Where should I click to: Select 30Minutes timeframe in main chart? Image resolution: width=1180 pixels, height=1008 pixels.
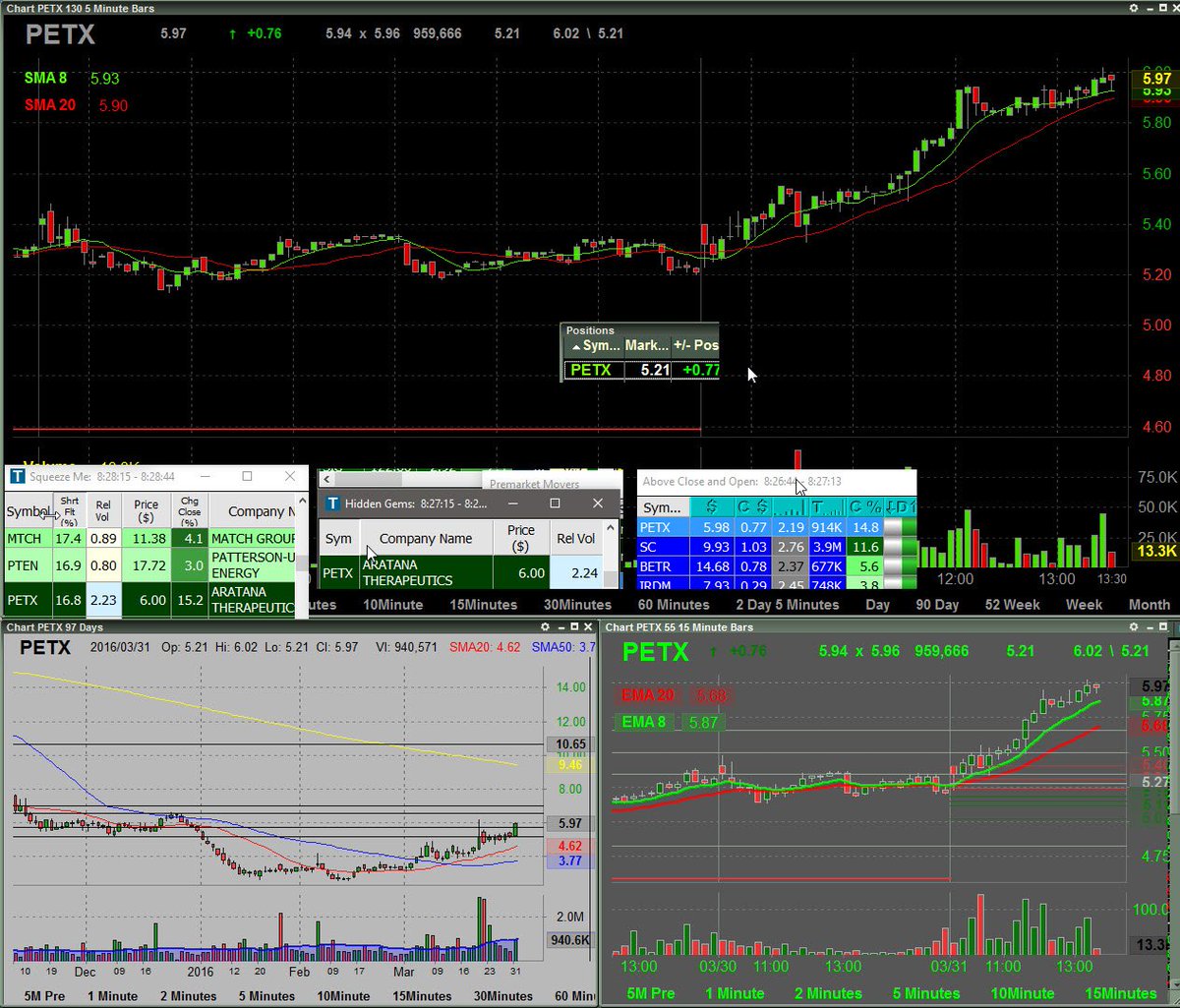pyautogui.click(x=577, y=605)
